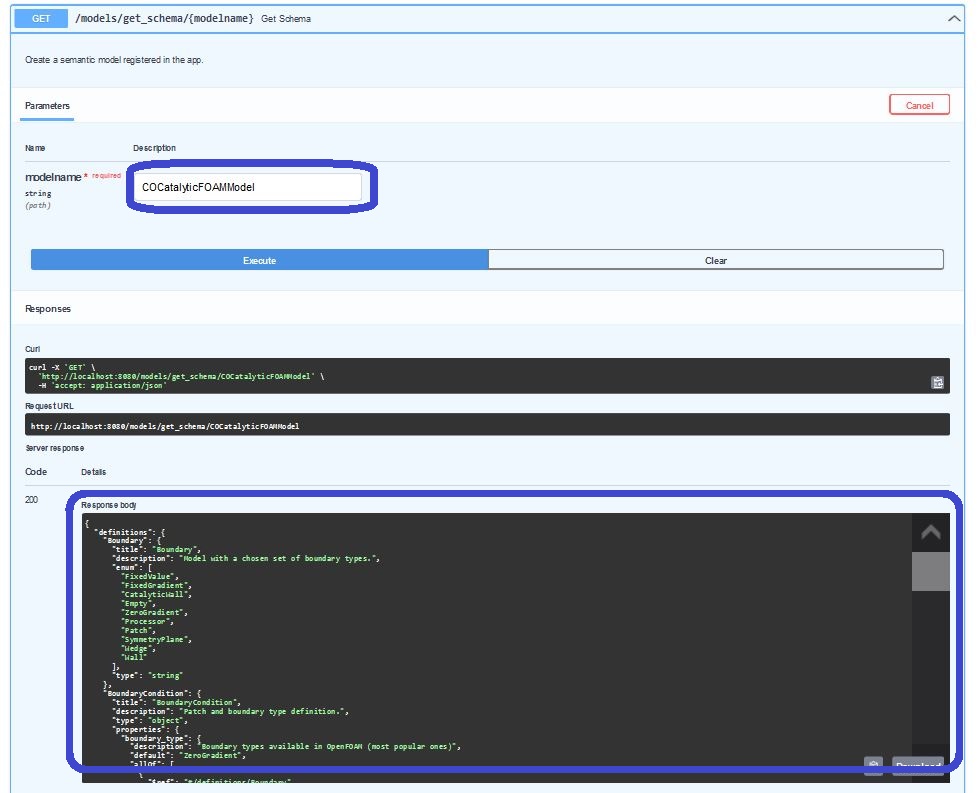
Task: Click the scroll-up arrow in the response body
Action: 931,532
